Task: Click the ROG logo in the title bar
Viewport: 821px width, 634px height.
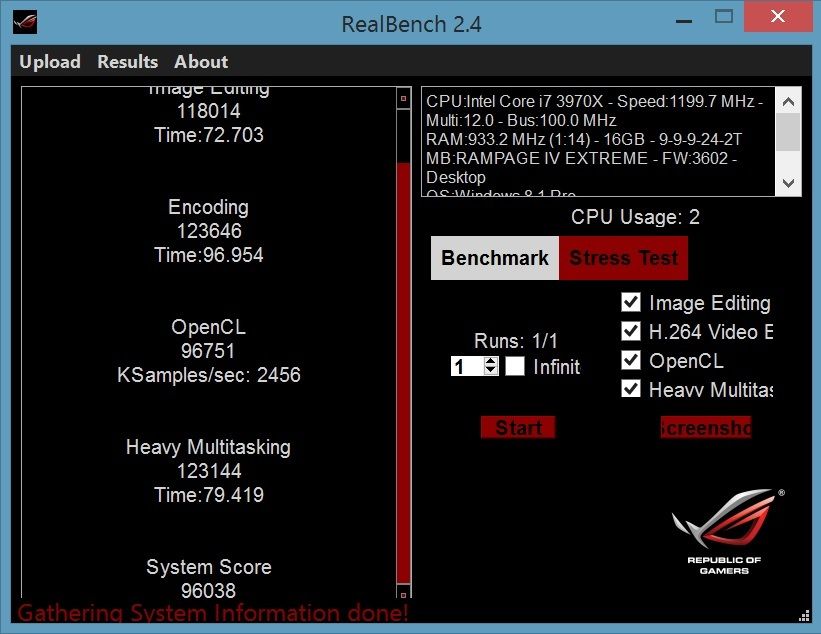Action: [x=25, y=22]
